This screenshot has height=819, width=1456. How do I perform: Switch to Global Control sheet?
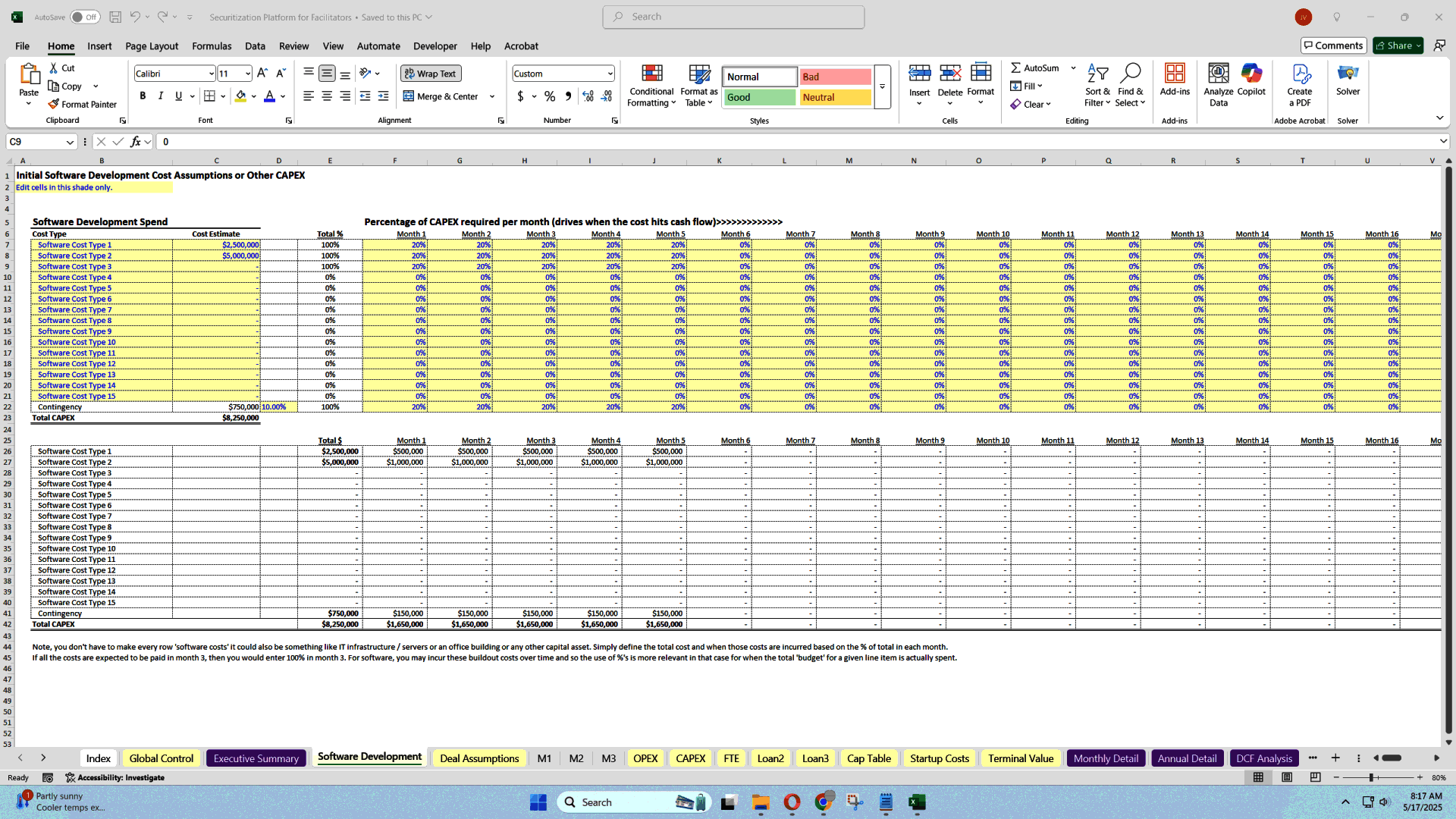[162, 758]
